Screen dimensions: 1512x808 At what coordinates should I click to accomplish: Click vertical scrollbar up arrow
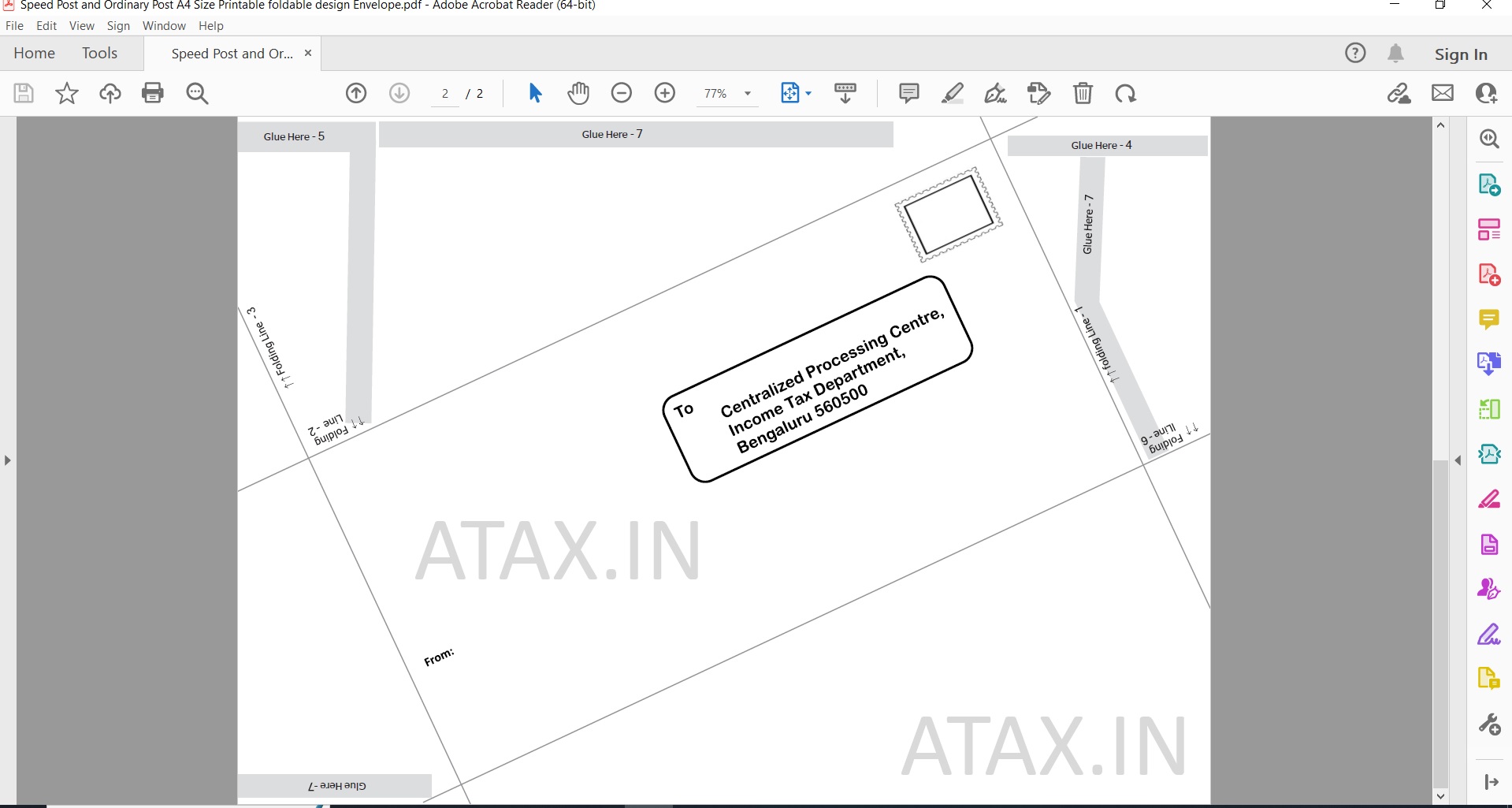1440,125
